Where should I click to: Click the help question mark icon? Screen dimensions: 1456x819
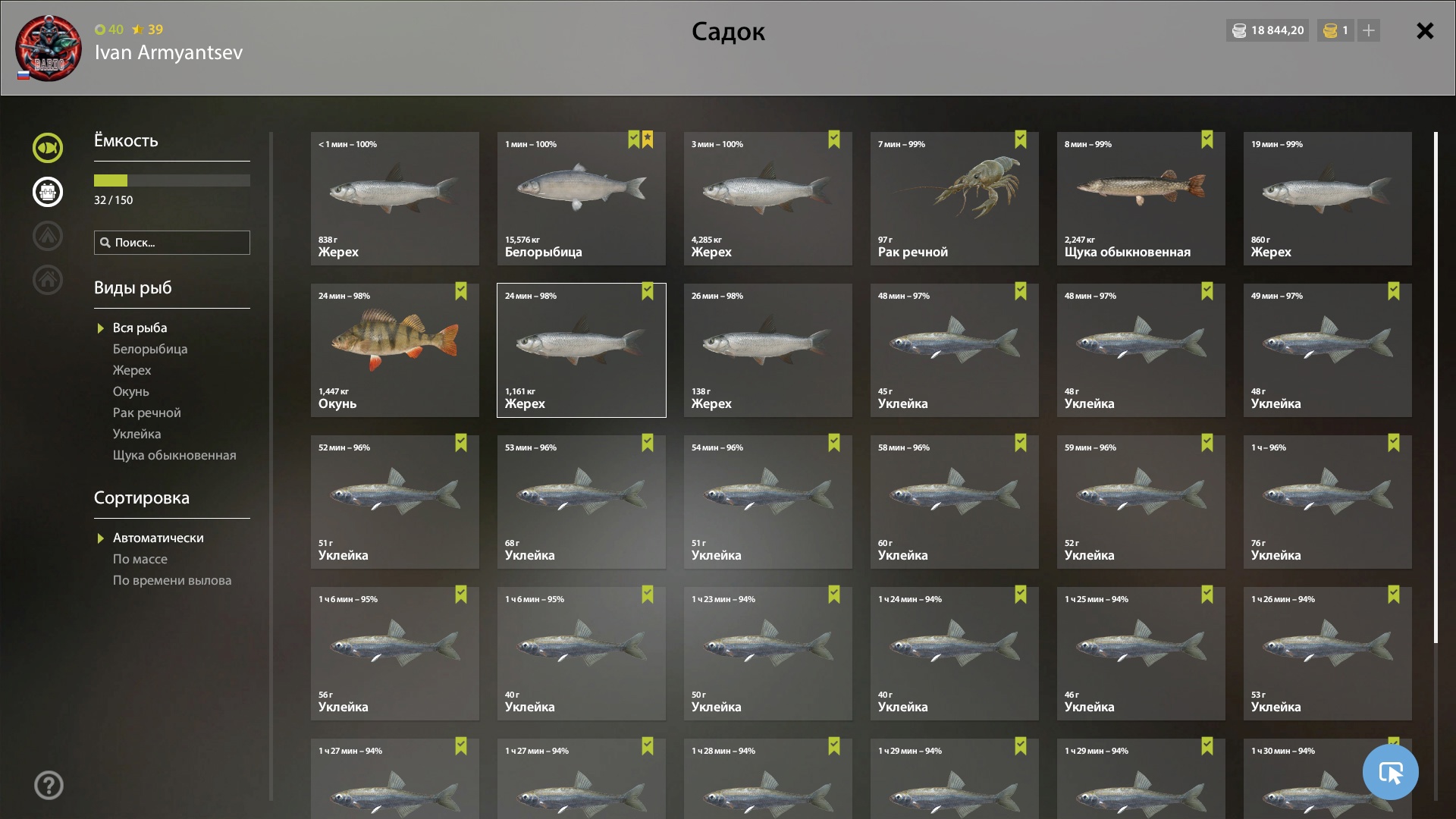(49, 786)
